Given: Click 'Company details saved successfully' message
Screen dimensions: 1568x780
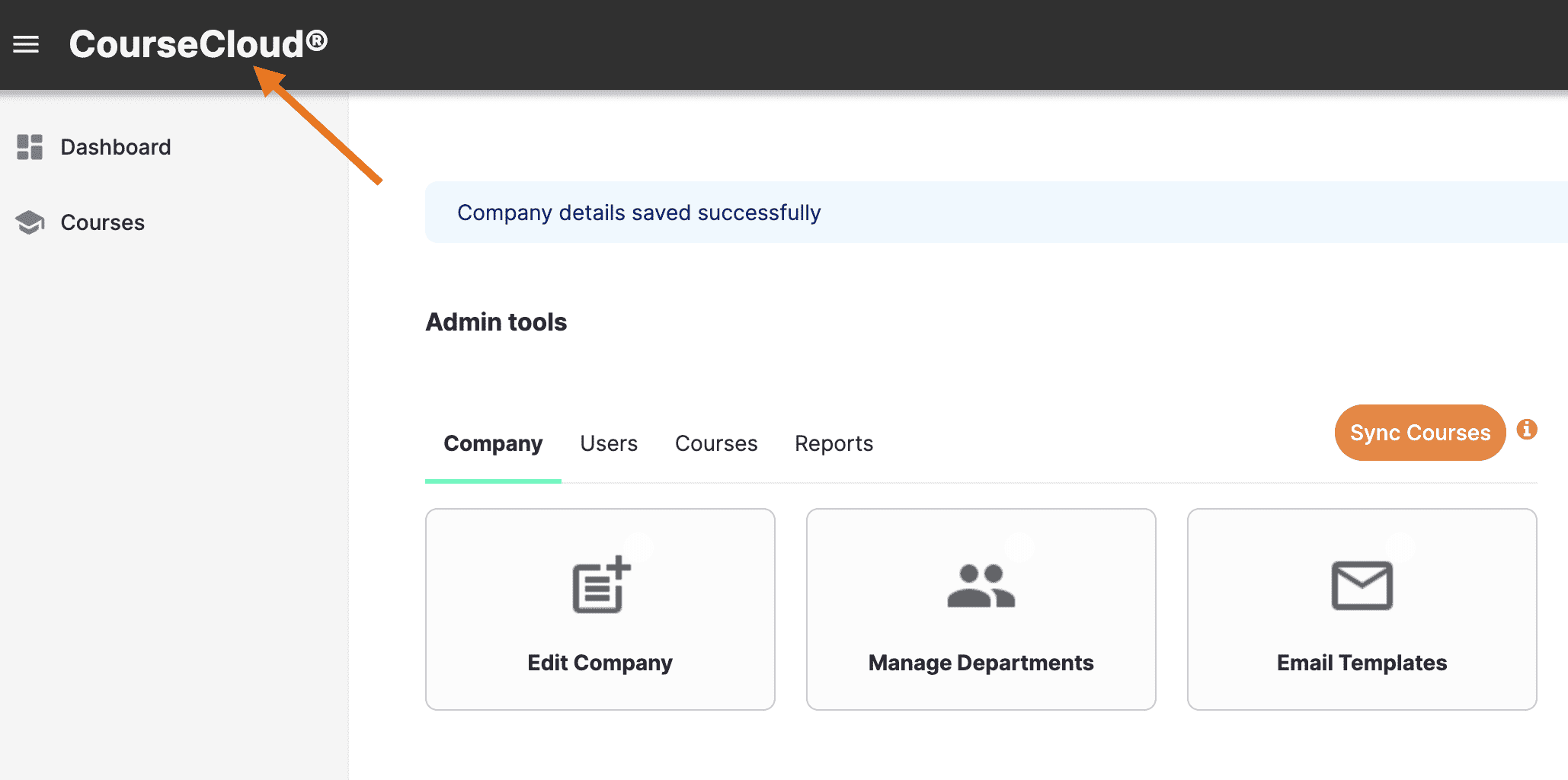Looking at the screenshot, I should (x=639, y=213).
